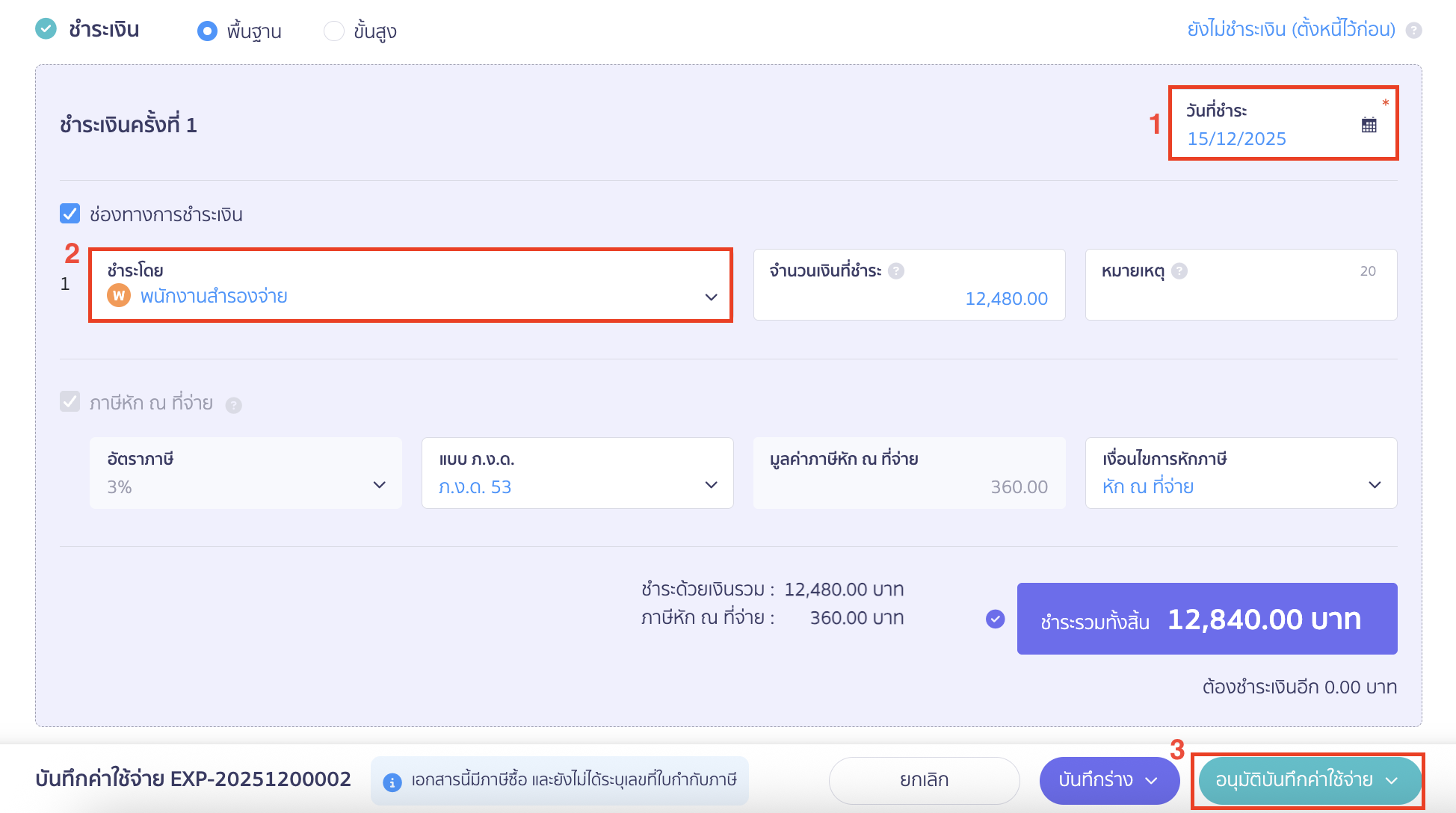1456x813 pixels.
Task: Toggle the ภาษีหัก ณ ที่จ่าย checkbox
Action: (70, 402)
